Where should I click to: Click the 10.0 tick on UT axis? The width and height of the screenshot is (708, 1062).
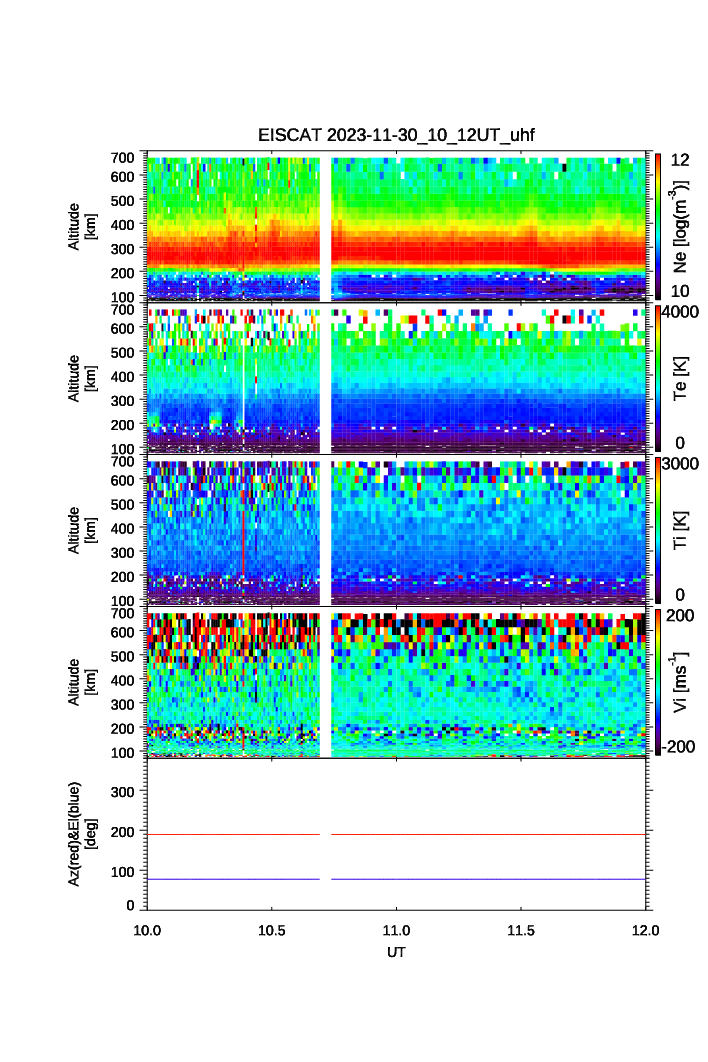pyautogui.click(x=148, y=930)
